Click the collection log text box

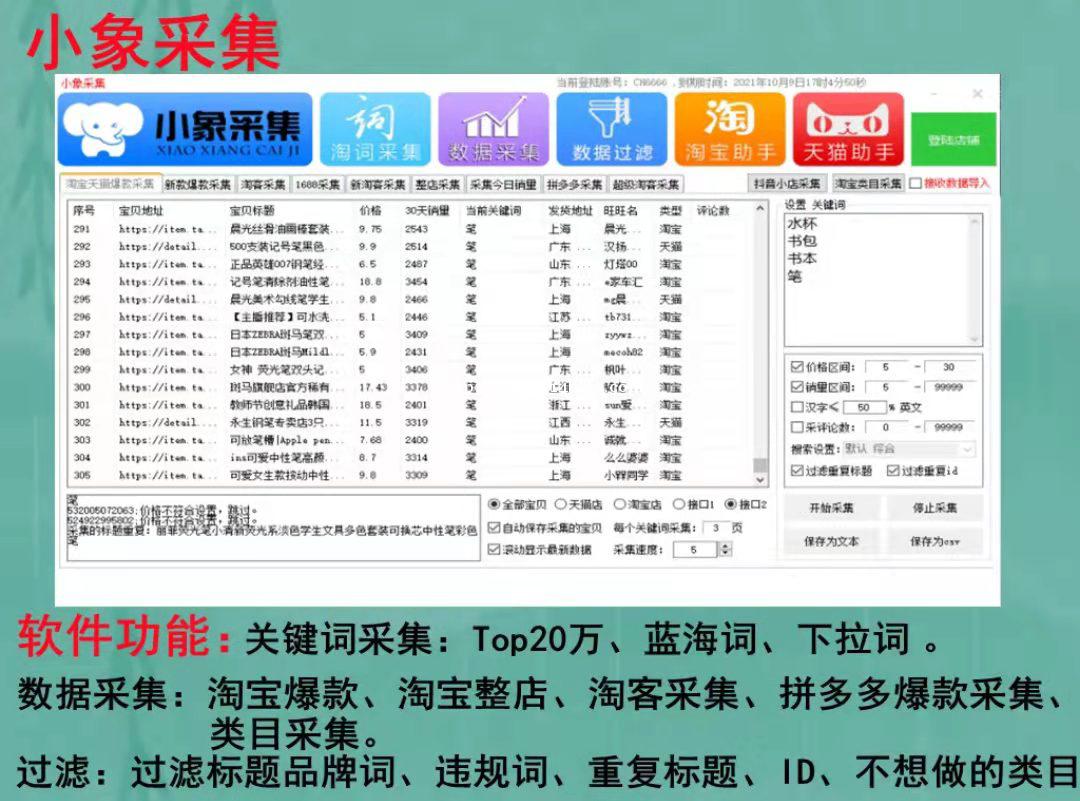pos(273,527)
